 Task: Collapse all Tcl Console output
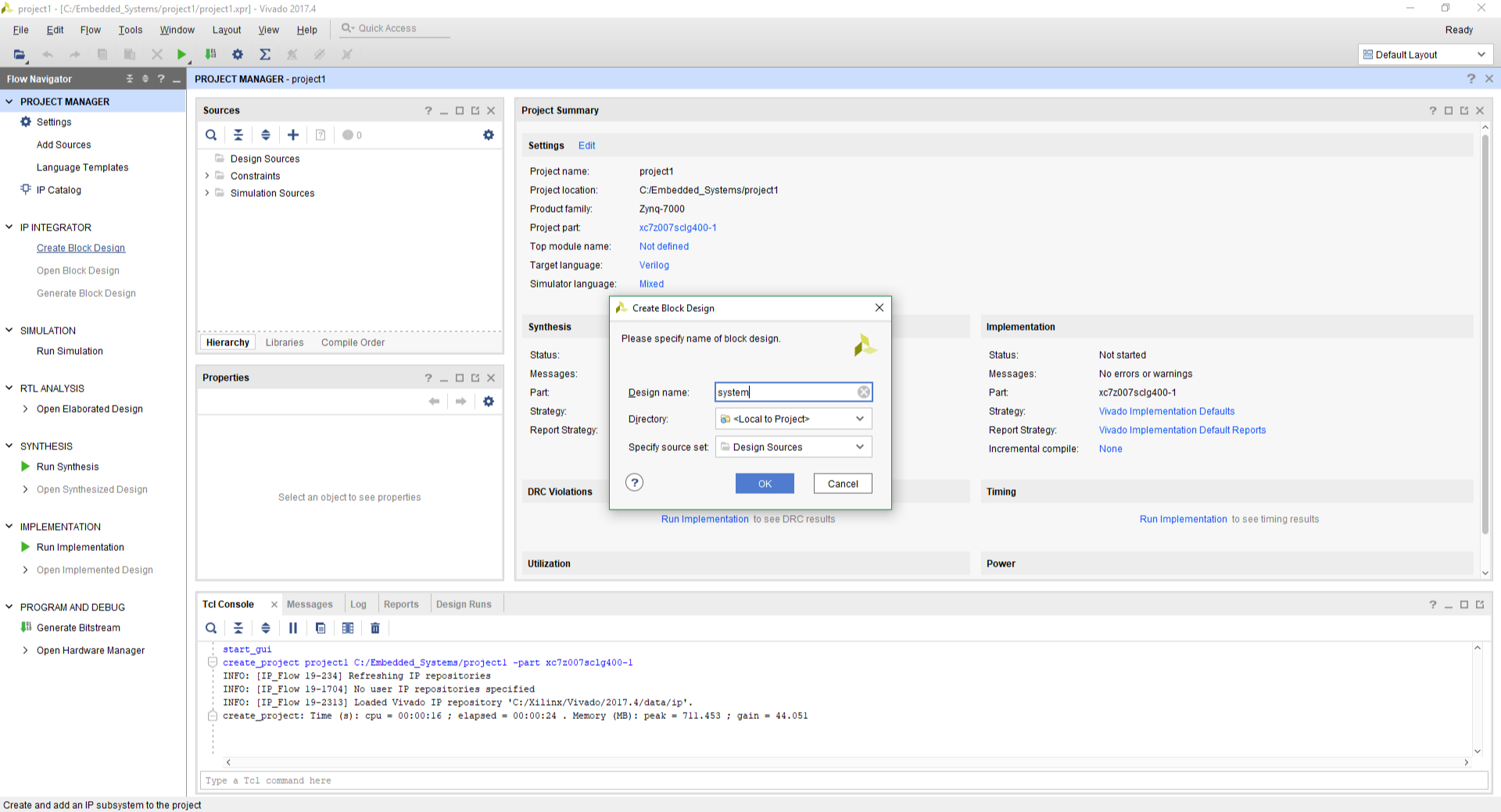click(238, 628)
